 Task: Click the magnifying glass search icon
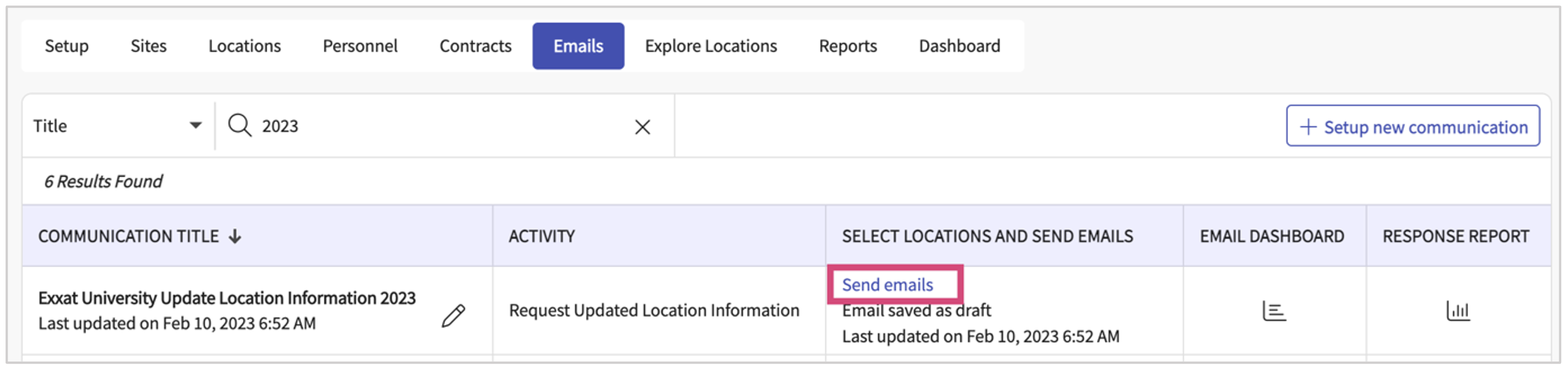pos(239,126)
